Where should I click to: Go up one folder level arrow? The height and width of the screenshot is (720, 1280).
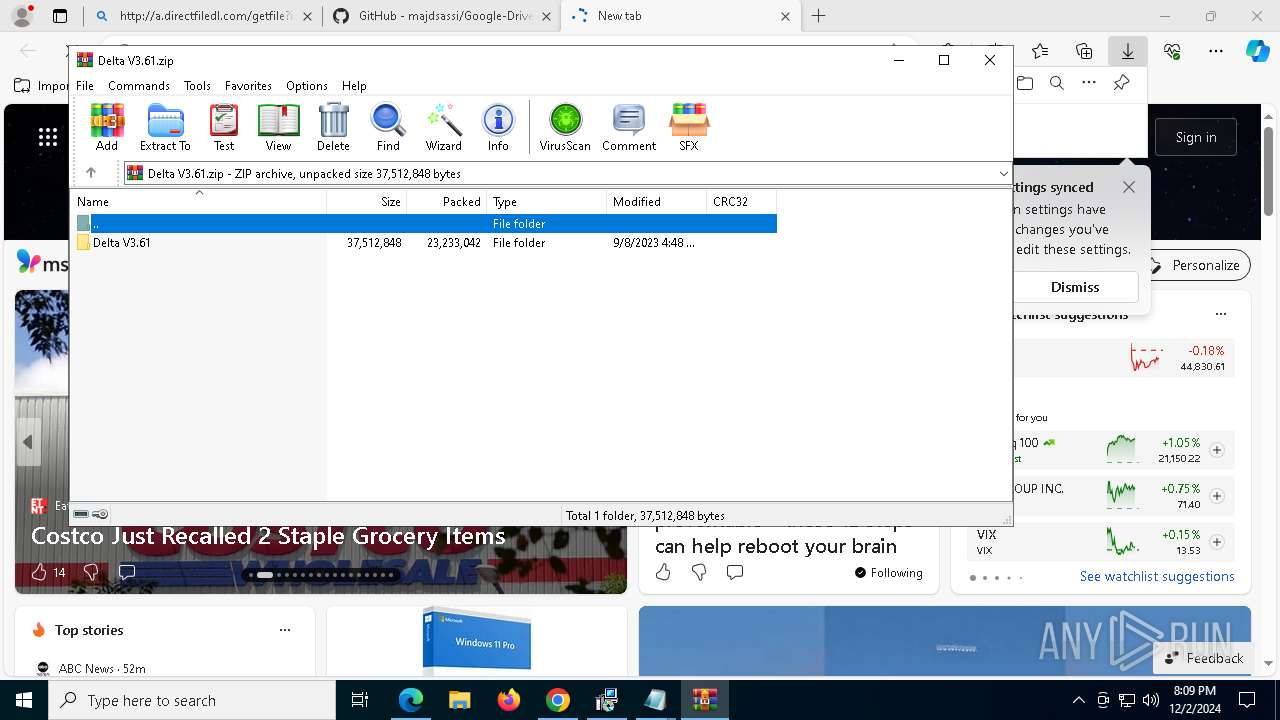[91, 173]
